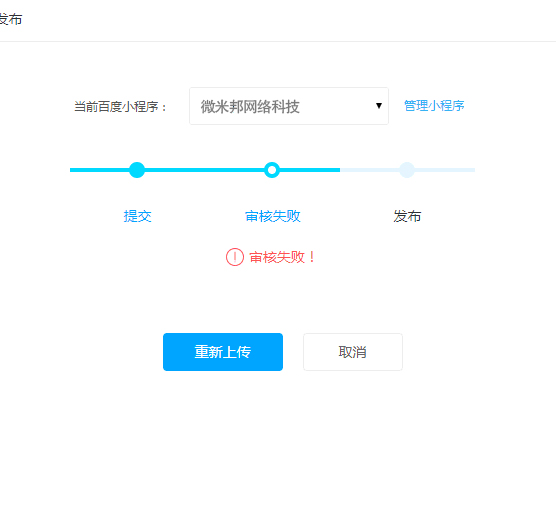Click the black 发布 step label
Viewport: 556px width, 506px height.
click(x=407, y=216)
